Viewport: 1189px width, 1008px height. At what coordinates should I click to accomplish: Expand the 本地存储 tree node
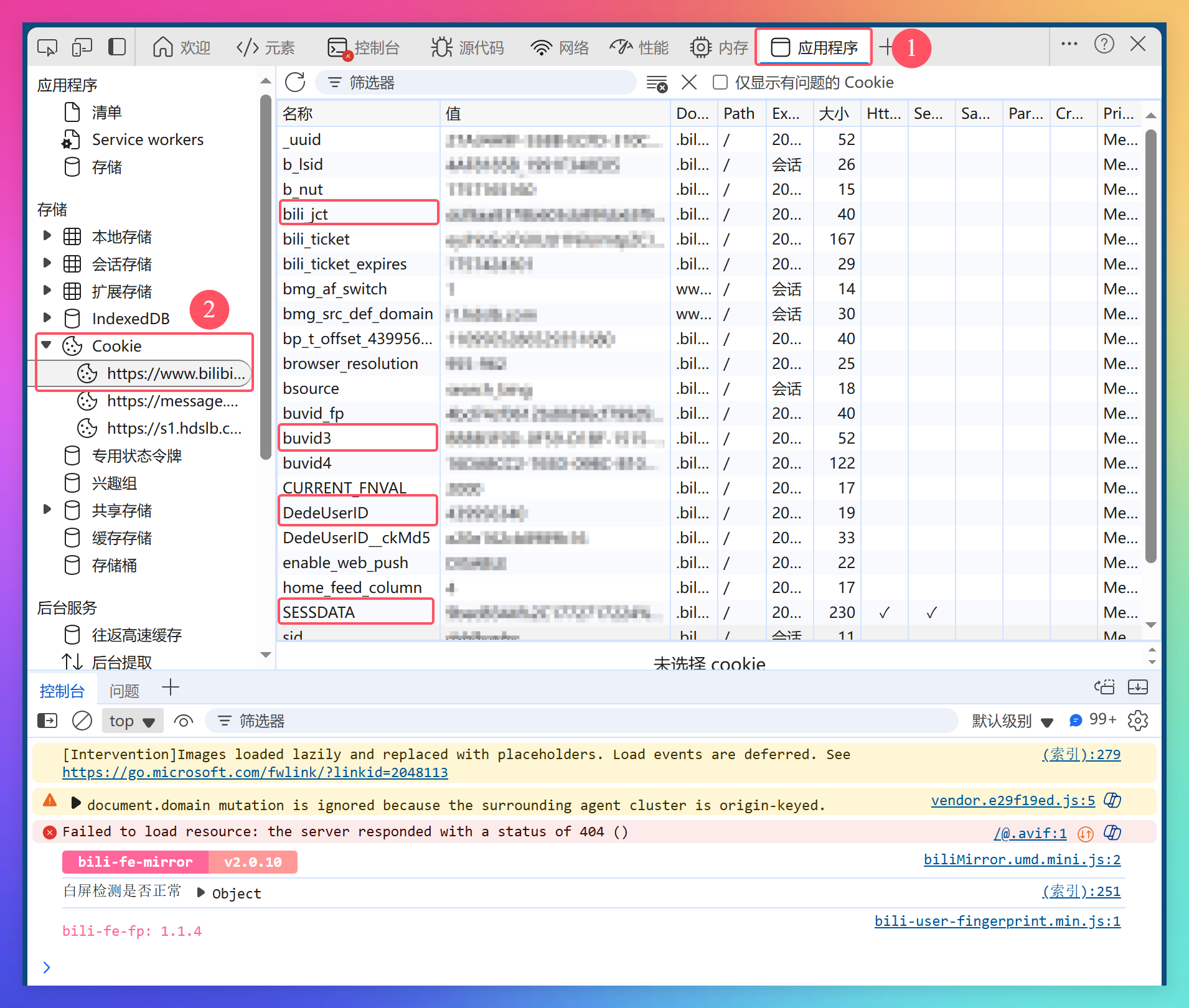[47, 236]
